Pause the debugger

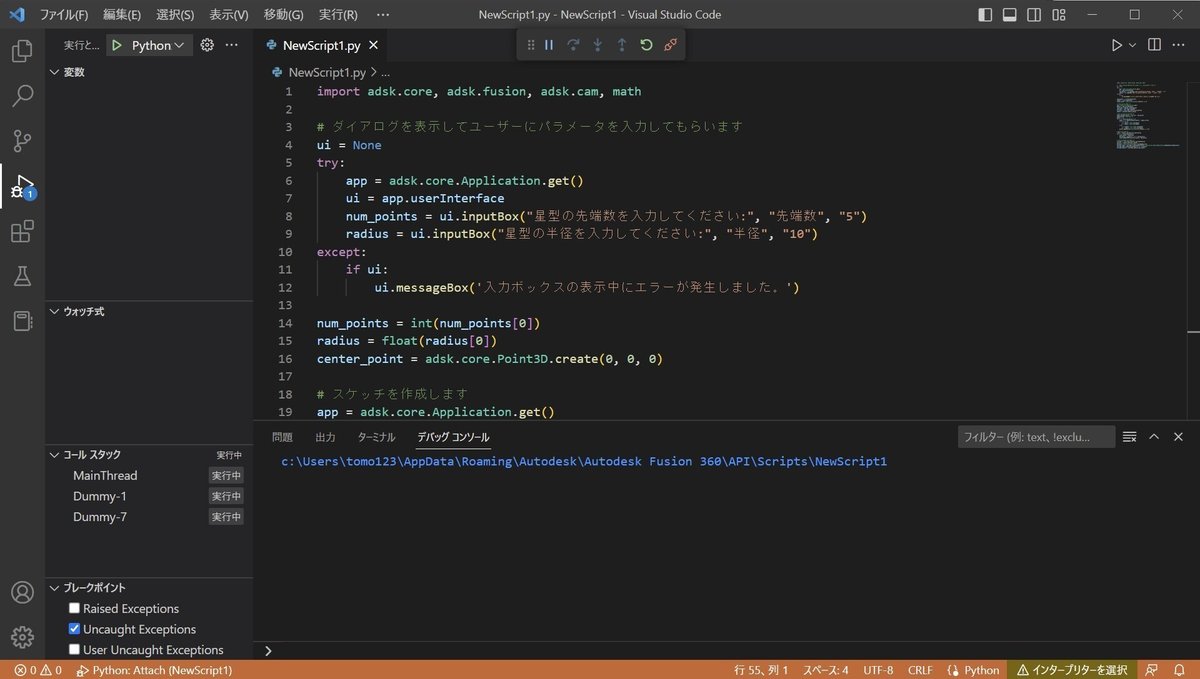pyautogui.click(x=549, y=45)
